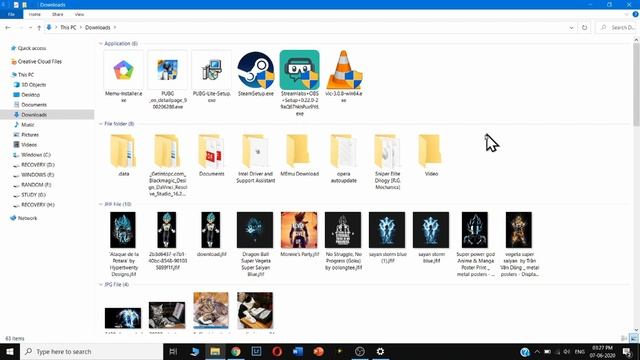Open 3D Objects in sidebar

point(33,85)
